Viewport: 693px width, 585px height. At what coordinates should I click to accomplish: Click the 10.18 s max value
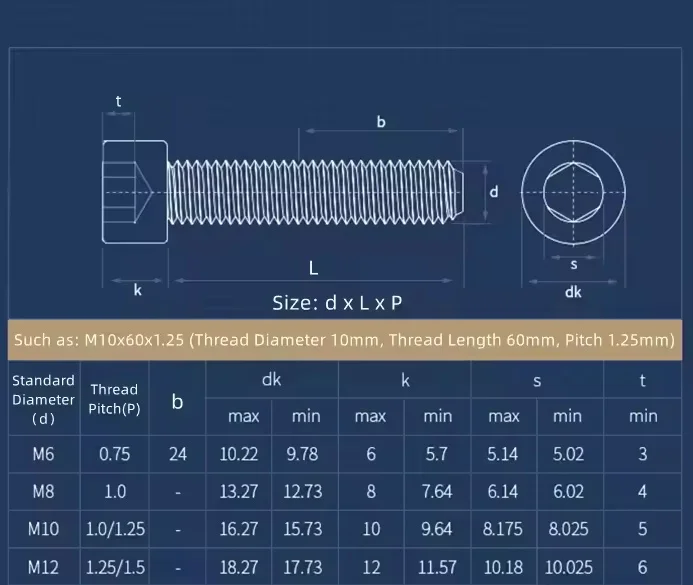[503, 567]
